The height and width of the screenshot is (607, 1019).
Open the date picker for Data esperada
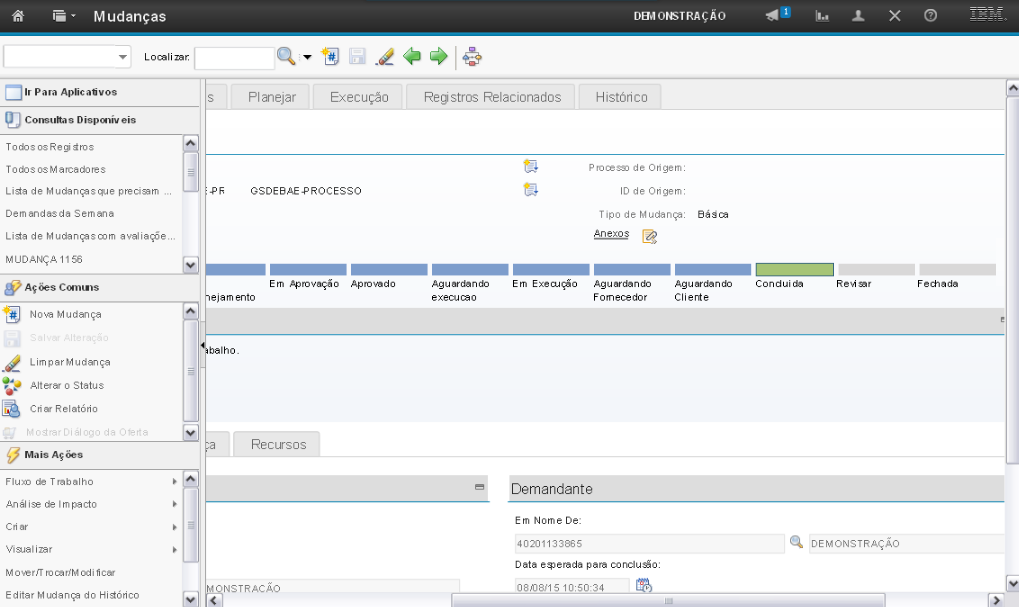tap(644, 586)
